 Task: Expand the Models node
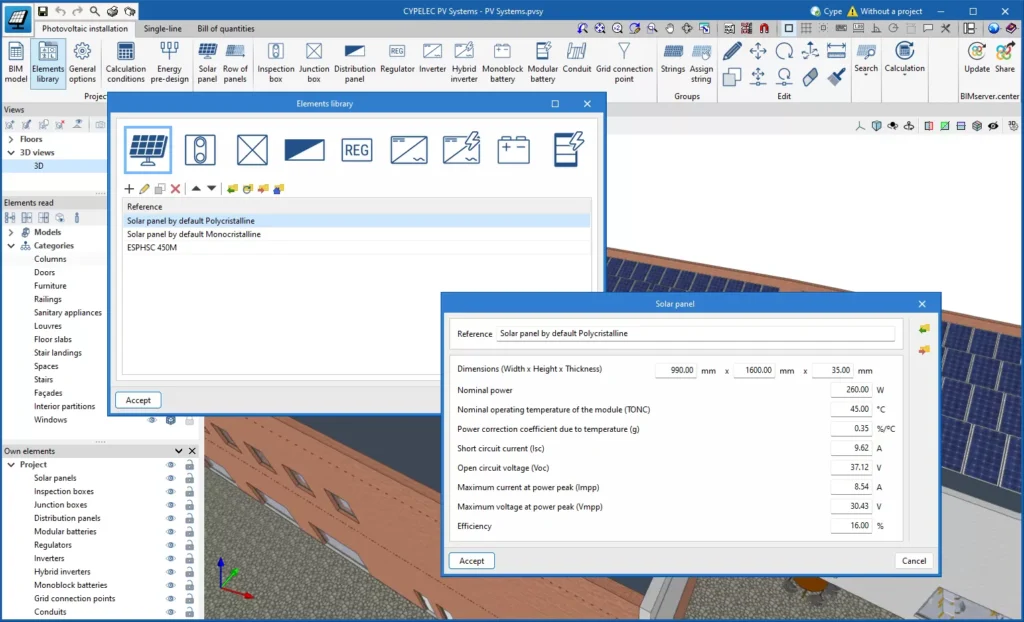pyautogui.click(x=10, y=232)
